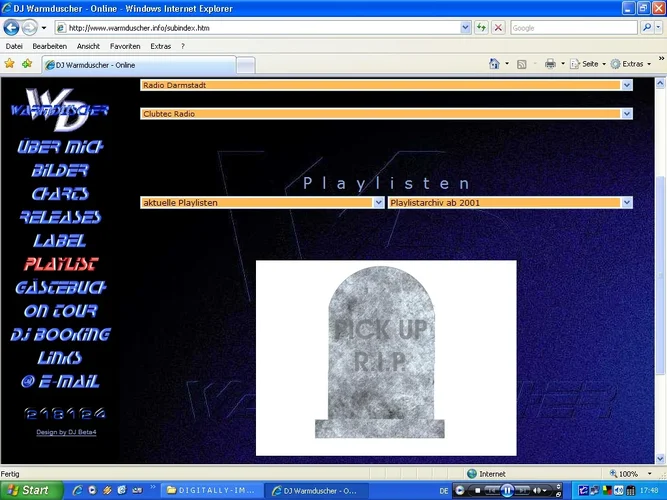Click the Windows Start button
The height and width of the screenshot is (500, 667).
coord(31,491)
